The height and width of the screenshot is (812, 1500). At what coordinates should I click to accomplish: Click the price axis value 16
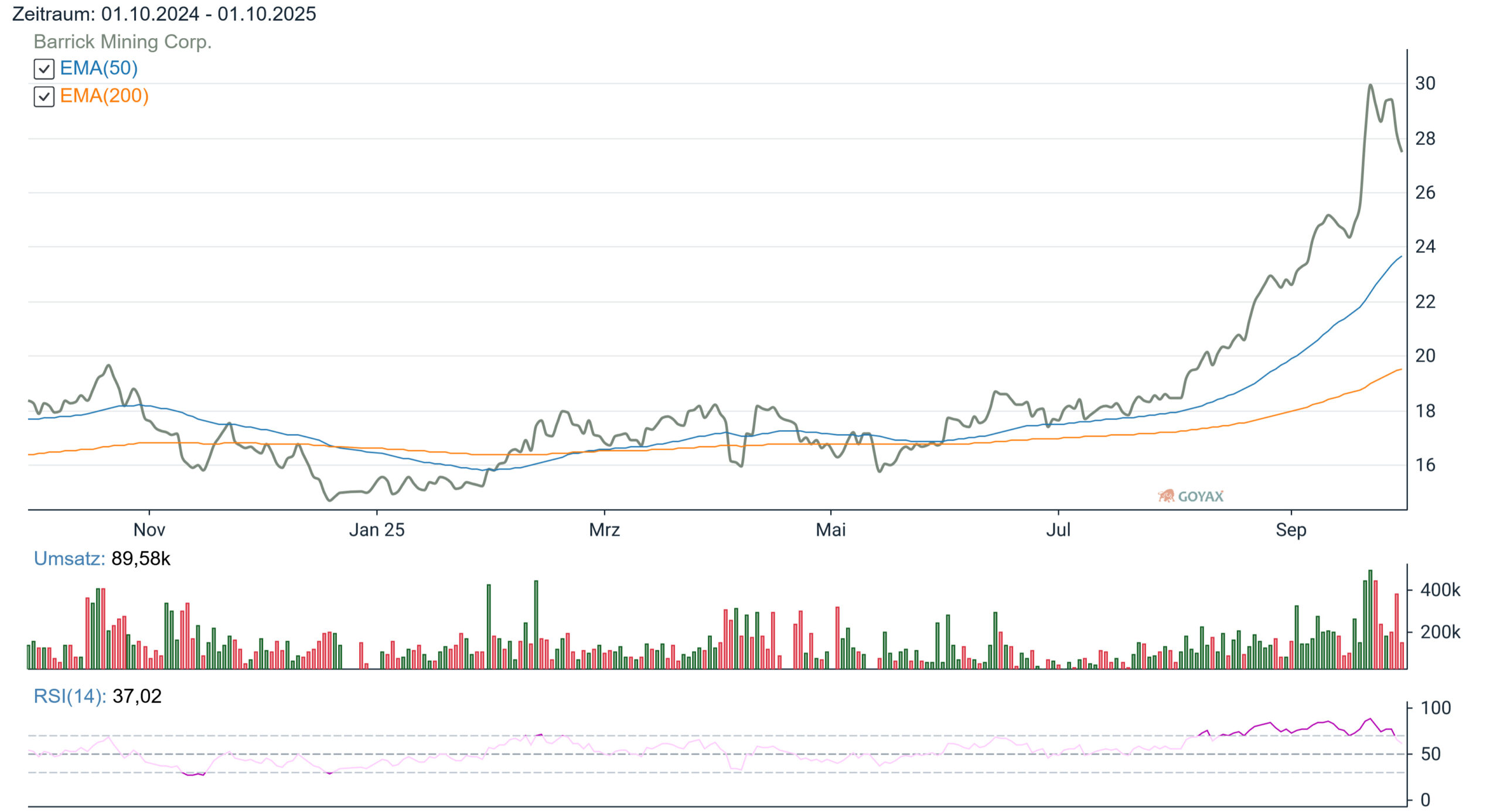[x=1425, y=465]
